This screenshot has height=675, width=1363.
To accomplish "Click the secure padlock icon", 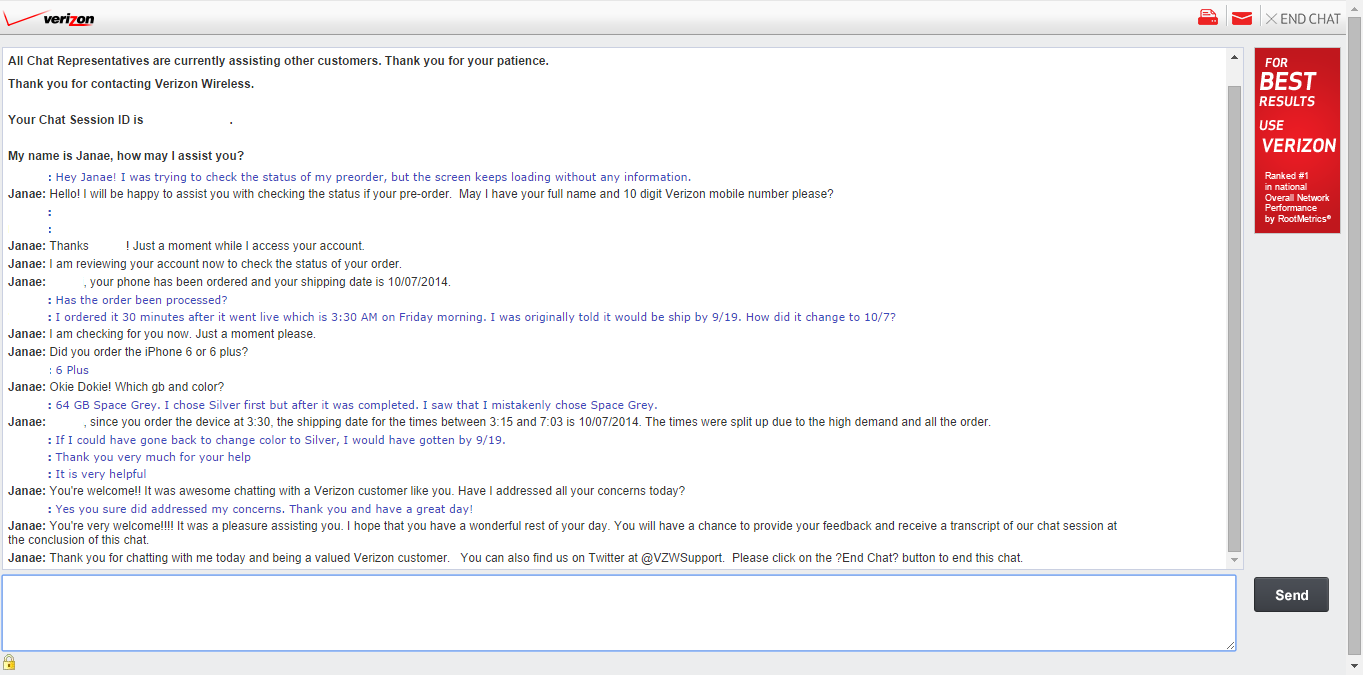I will pyautogui.click(x=9, y=662).
